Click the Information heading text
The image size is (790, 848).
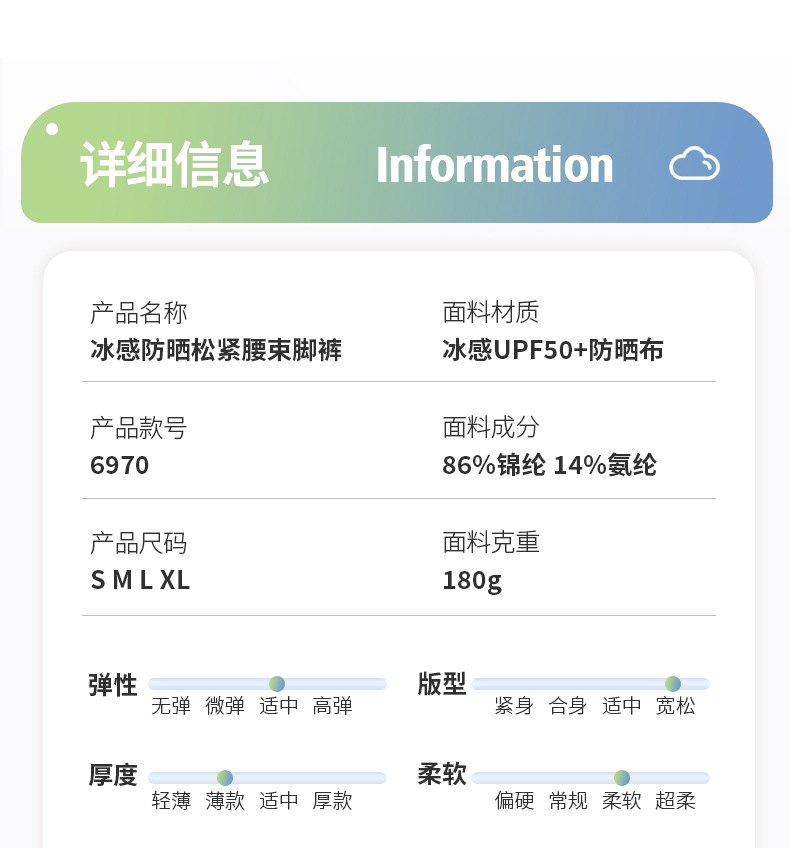494,165
